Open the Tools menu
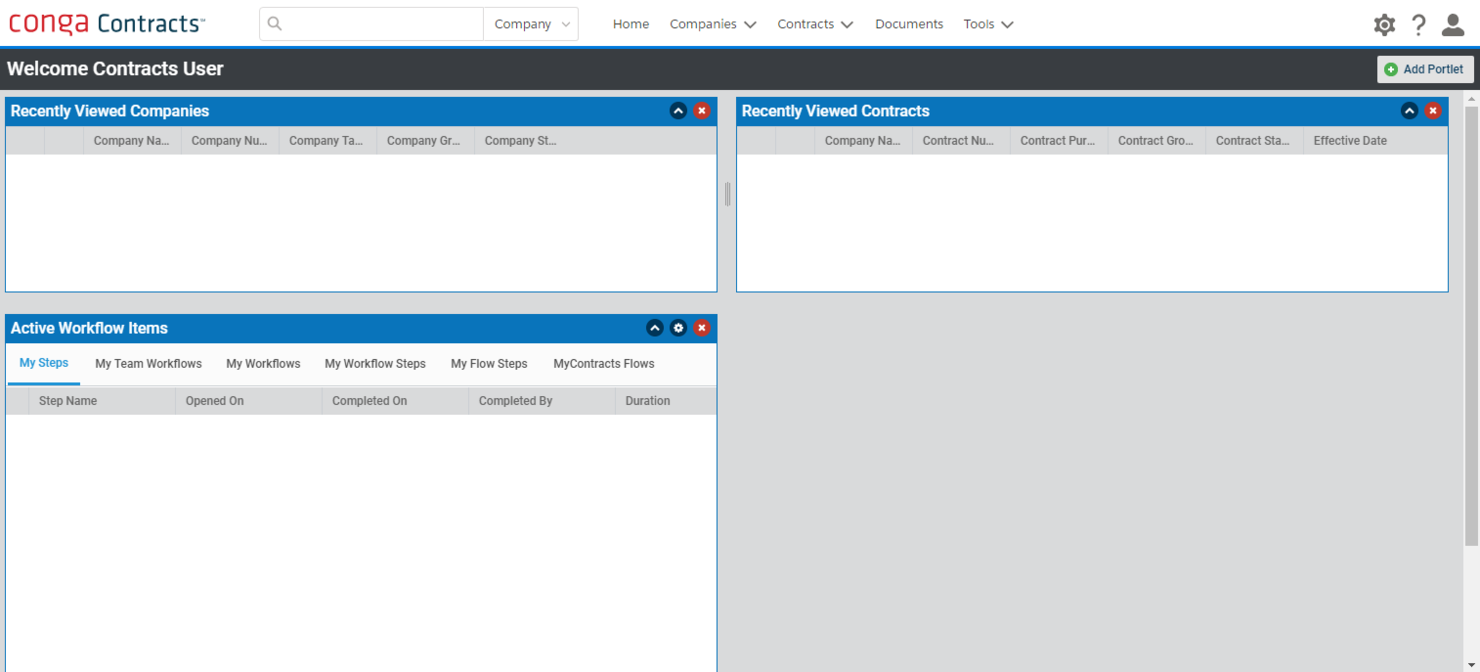The width and height of the screenshot is (1480, 672). pos(987,24)
